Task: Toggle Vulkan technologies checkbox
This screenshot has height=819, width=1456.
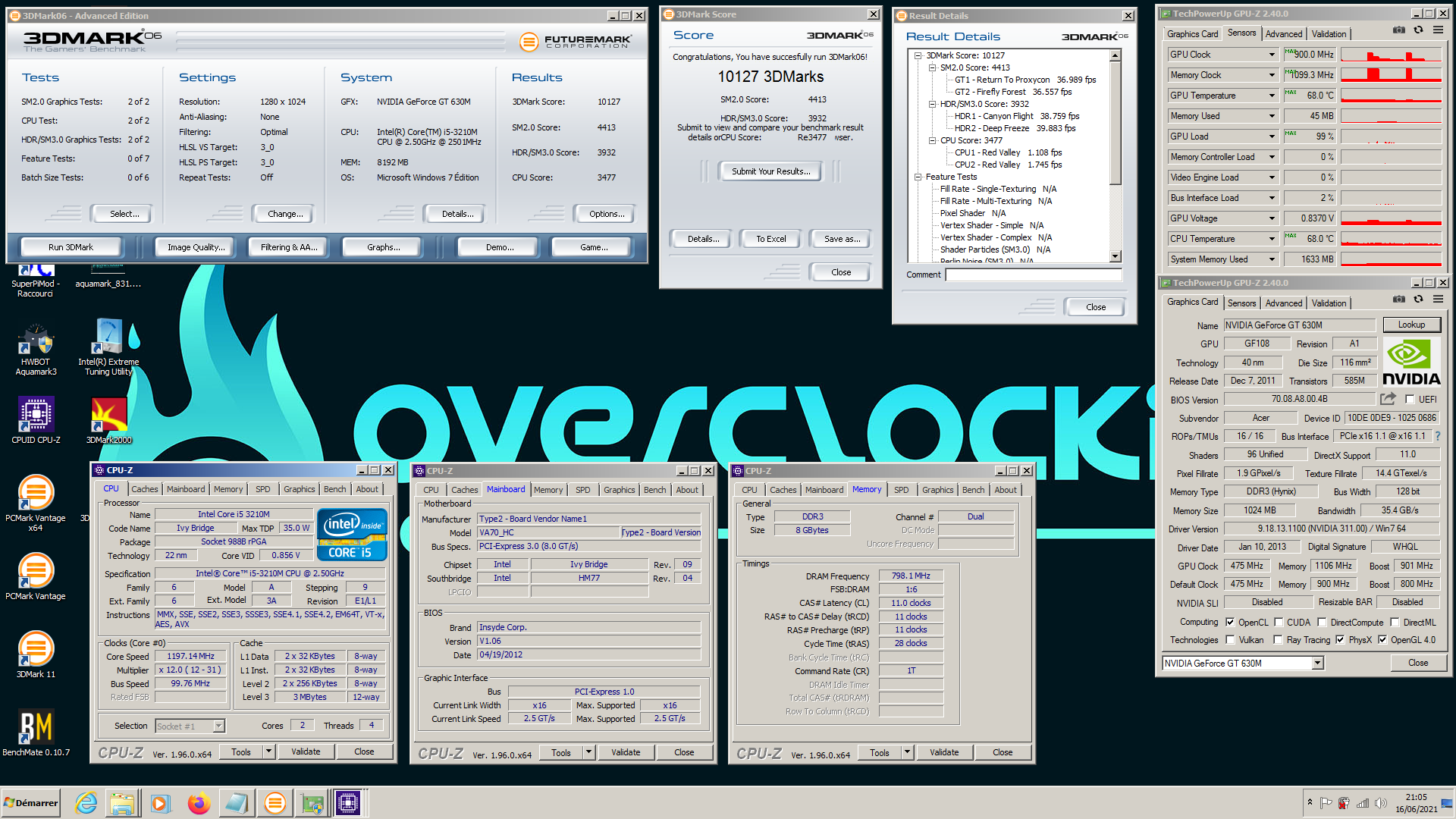Action: coord(1230,640)
